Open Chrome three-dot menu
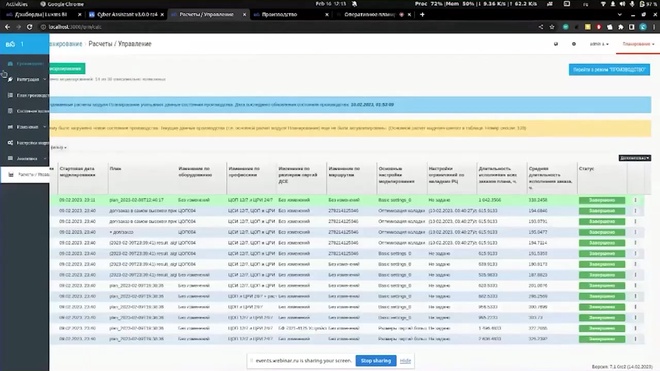660x371 pixels. (x=654, y=27)
